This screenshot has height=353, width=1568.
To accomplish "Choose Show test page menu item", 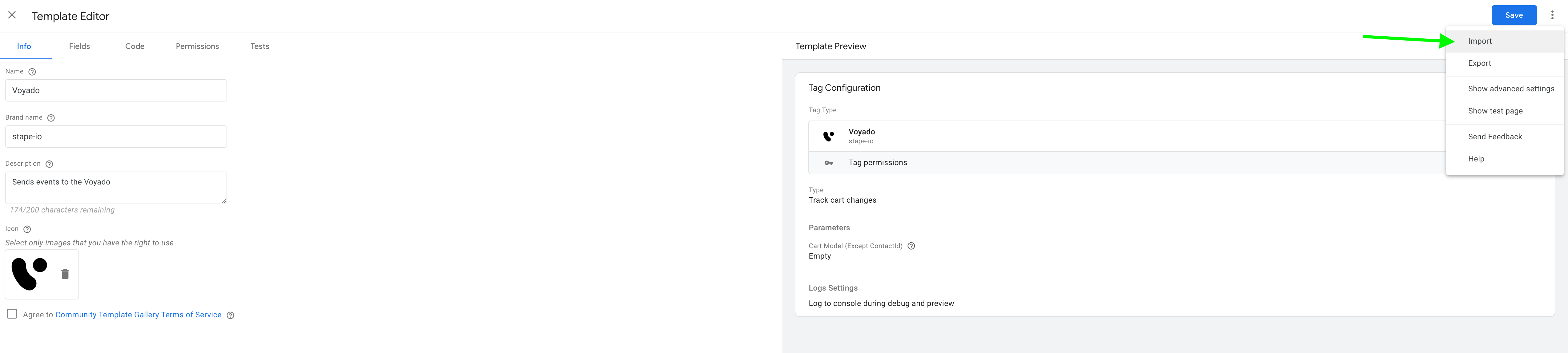I will coord(1504,111).
